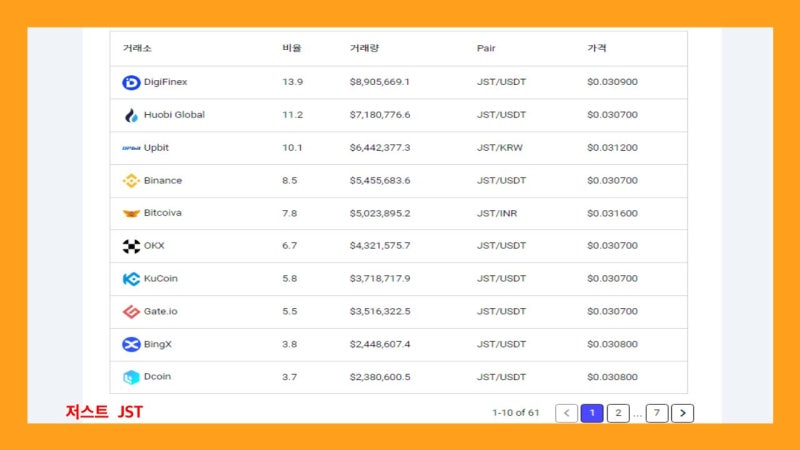Image resolution: width=800 pixels, height=450 pixels.
Task: Click the 거래량 column header
Action: (x=364, y=48)
